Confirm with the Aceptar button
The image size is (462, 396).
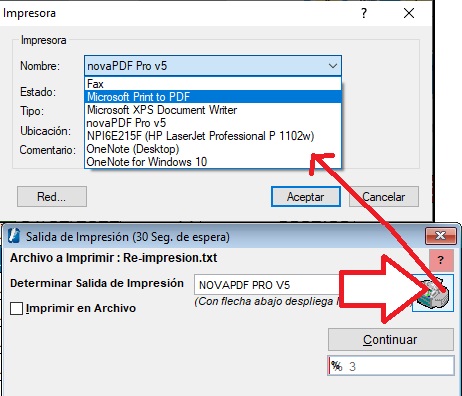point(306,197)
